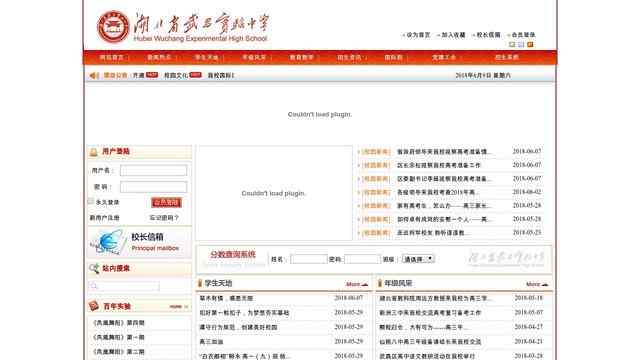
Task: Open 学生天地 in the red navigation bar
Action: [x=207, y=58]
